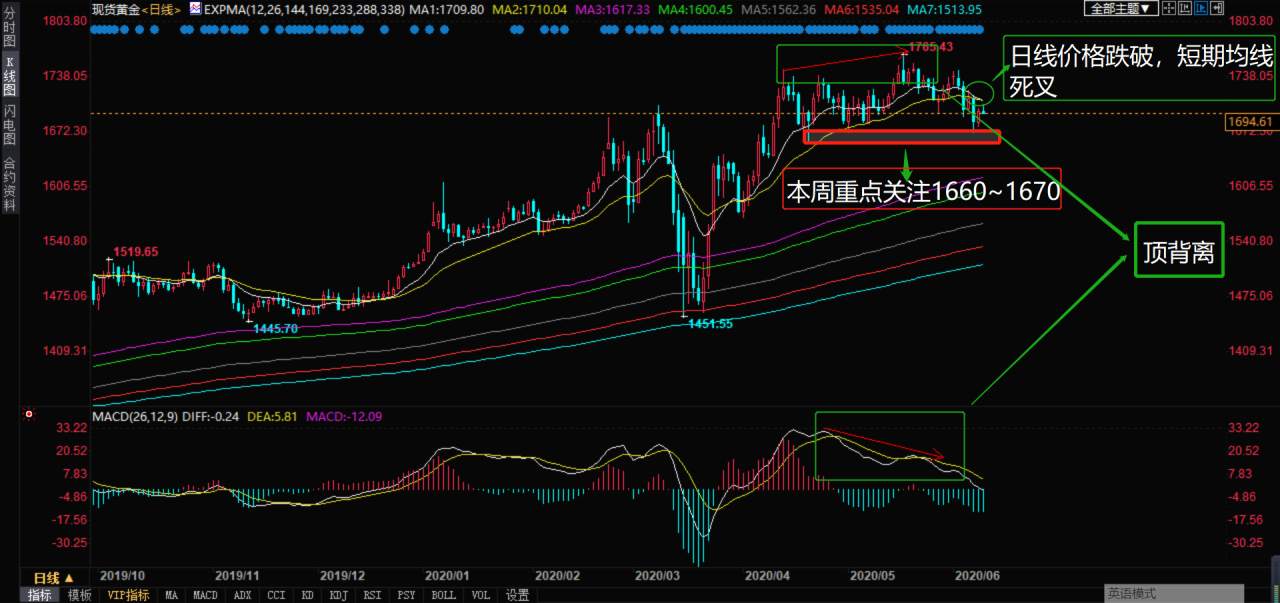Select the 模板 bottom tab
This screenshot has height=603, width=1280.
(x=78, y=595)
